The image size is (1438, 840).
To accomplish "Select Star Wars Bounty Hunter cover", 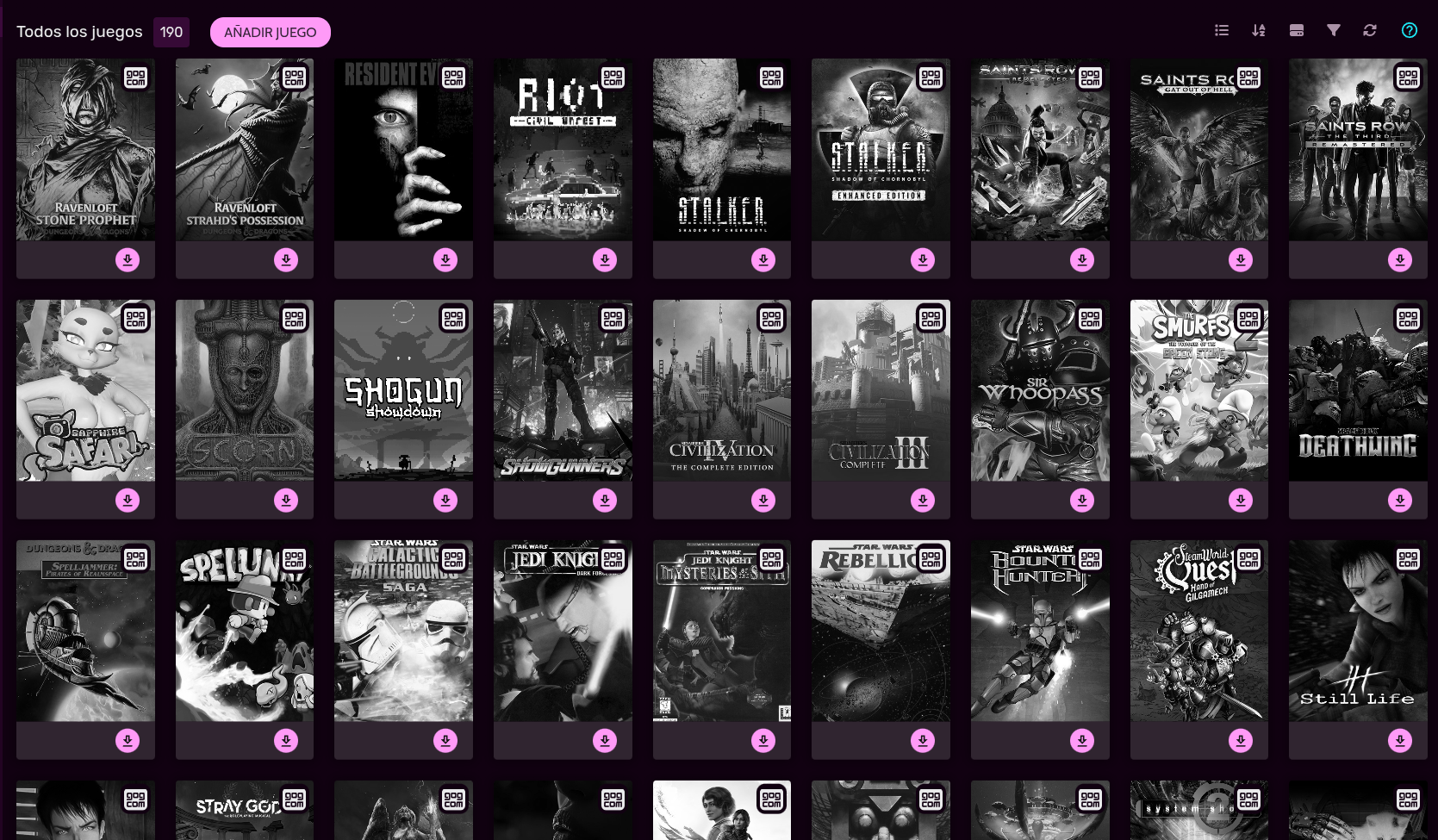I will pyautogui.click(x=1040, y=631).
